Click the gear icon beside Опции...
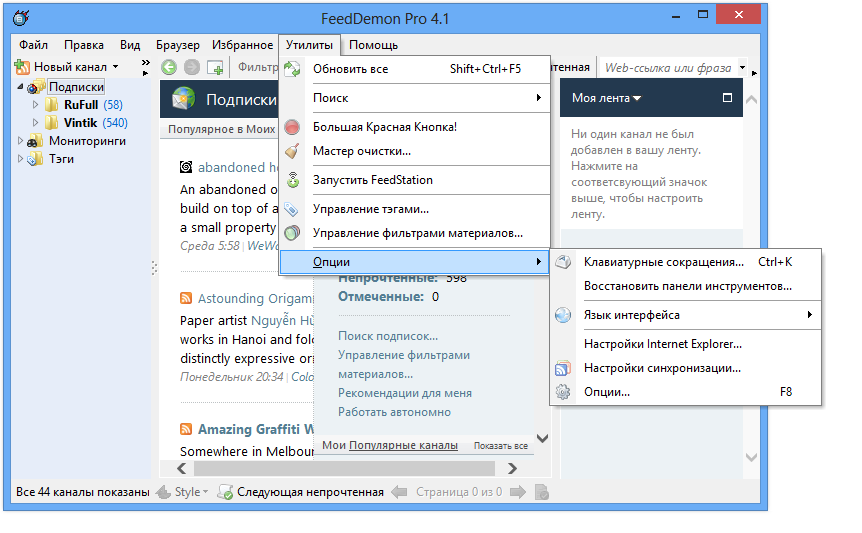 563,392
